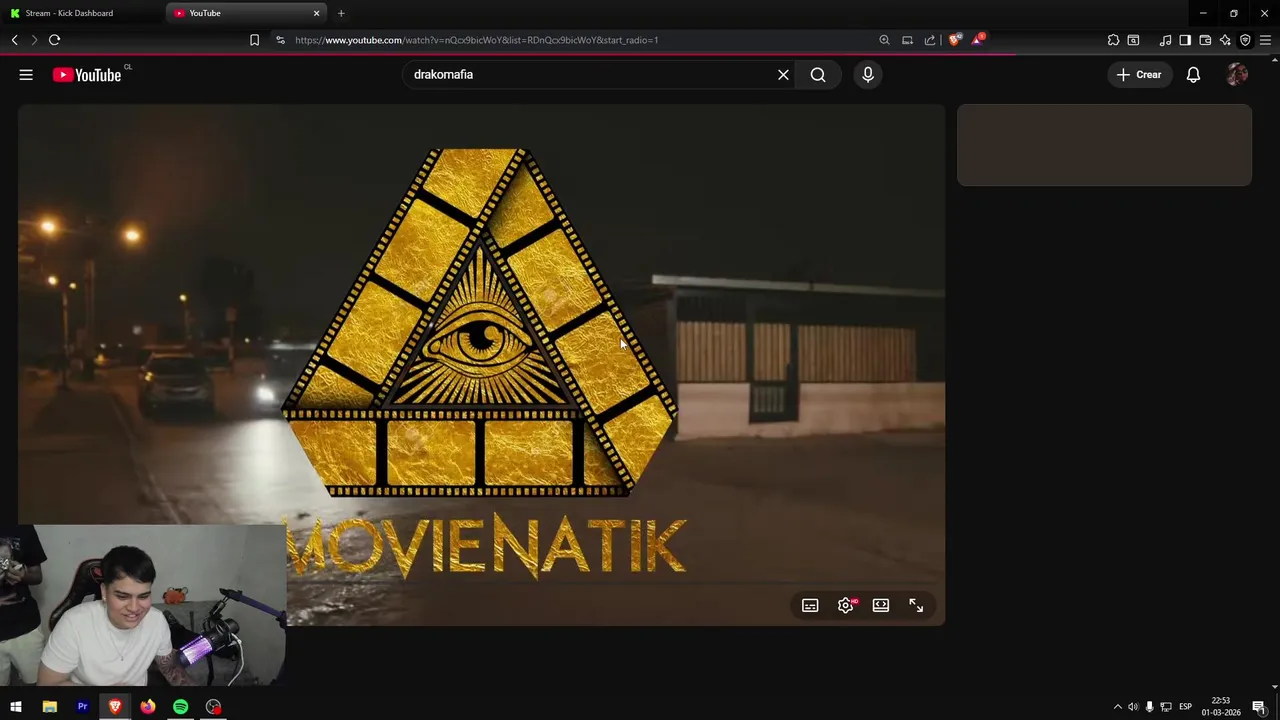Open the account avatar menu
The height and width of the screenshot is (720, 1280).
[x=1237, y=75]
